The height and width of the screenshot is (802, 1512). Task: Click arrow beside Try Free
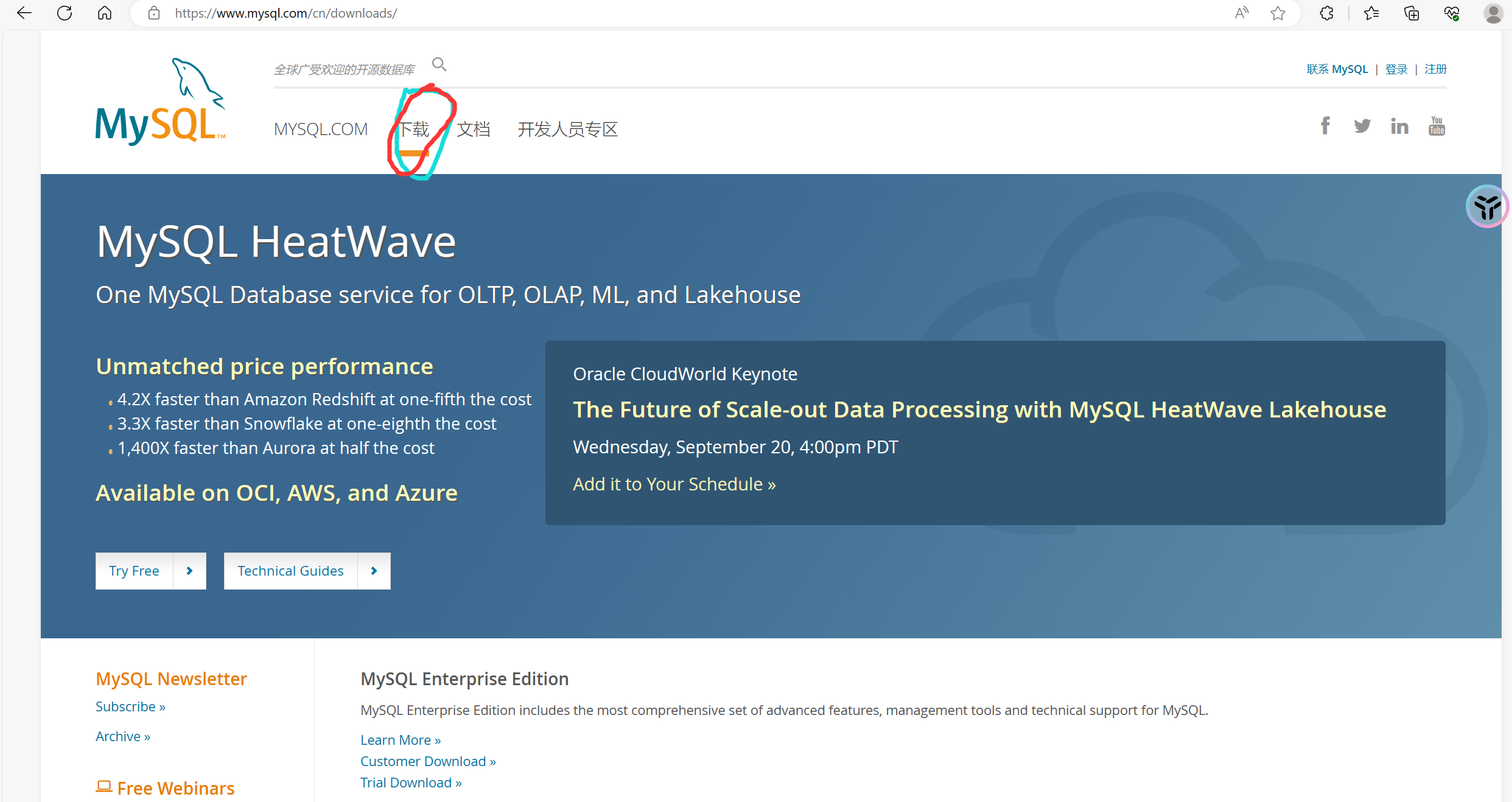(x=190, y=571)
